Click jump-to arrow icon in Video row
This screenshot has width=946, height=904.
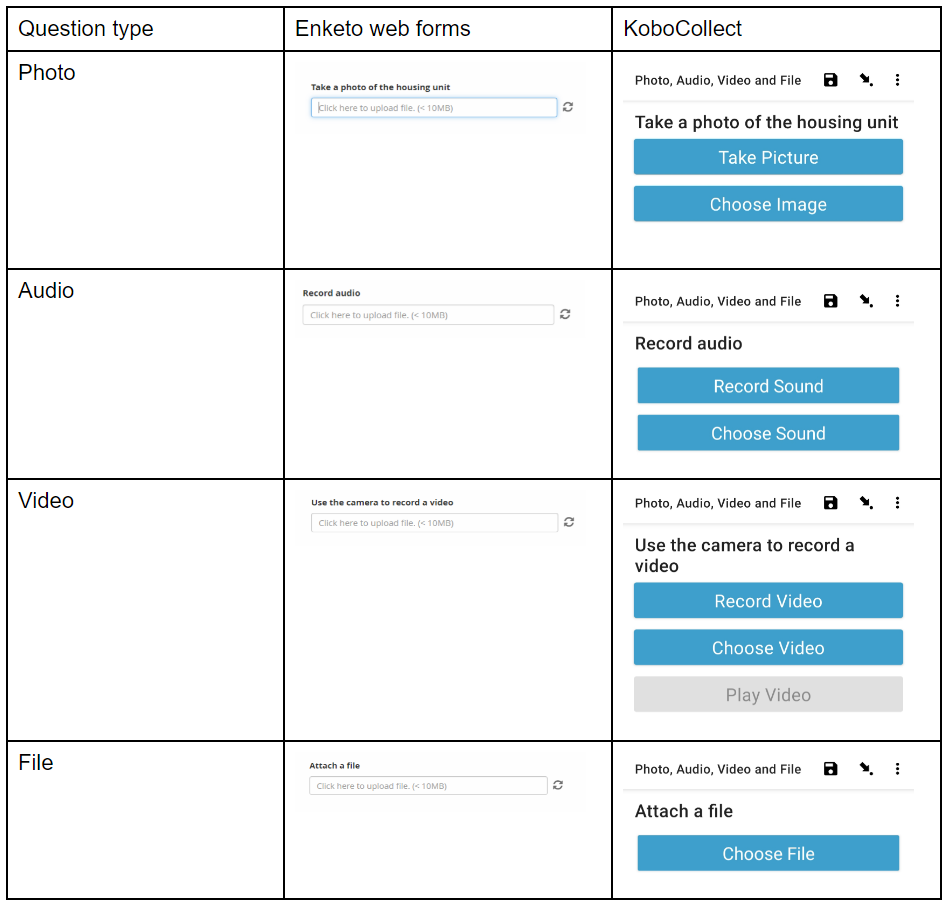coord(865,503)
